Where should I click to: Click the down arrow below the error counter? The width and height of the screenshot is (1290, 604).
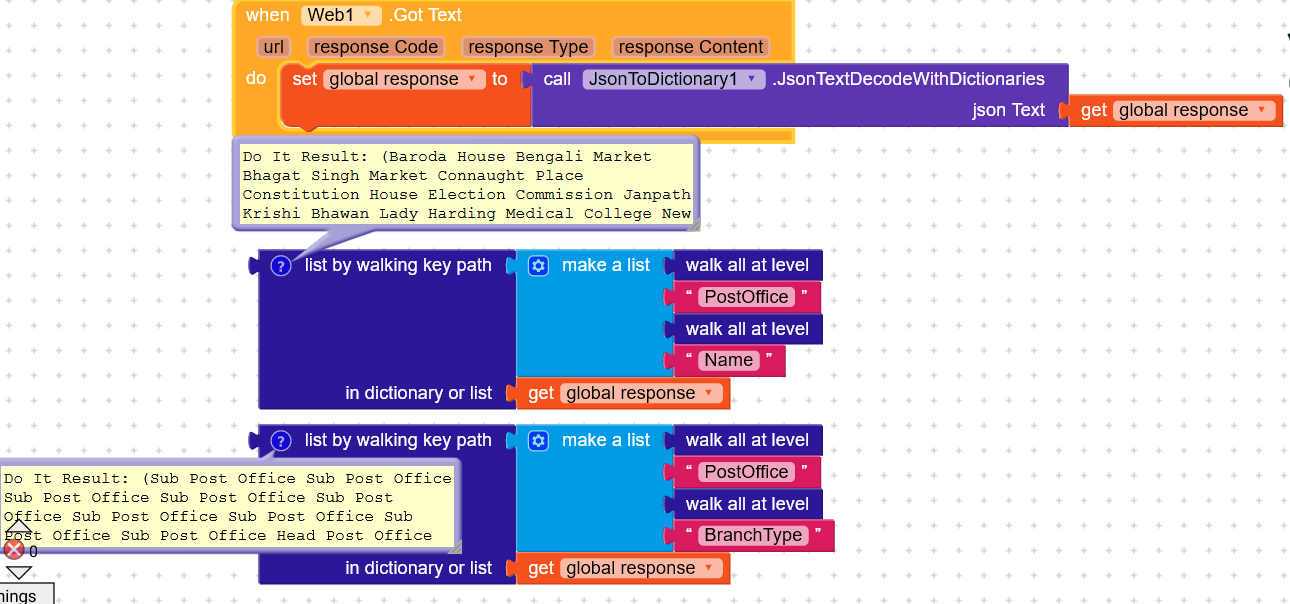pyautogui.click(x=18, y=571)
